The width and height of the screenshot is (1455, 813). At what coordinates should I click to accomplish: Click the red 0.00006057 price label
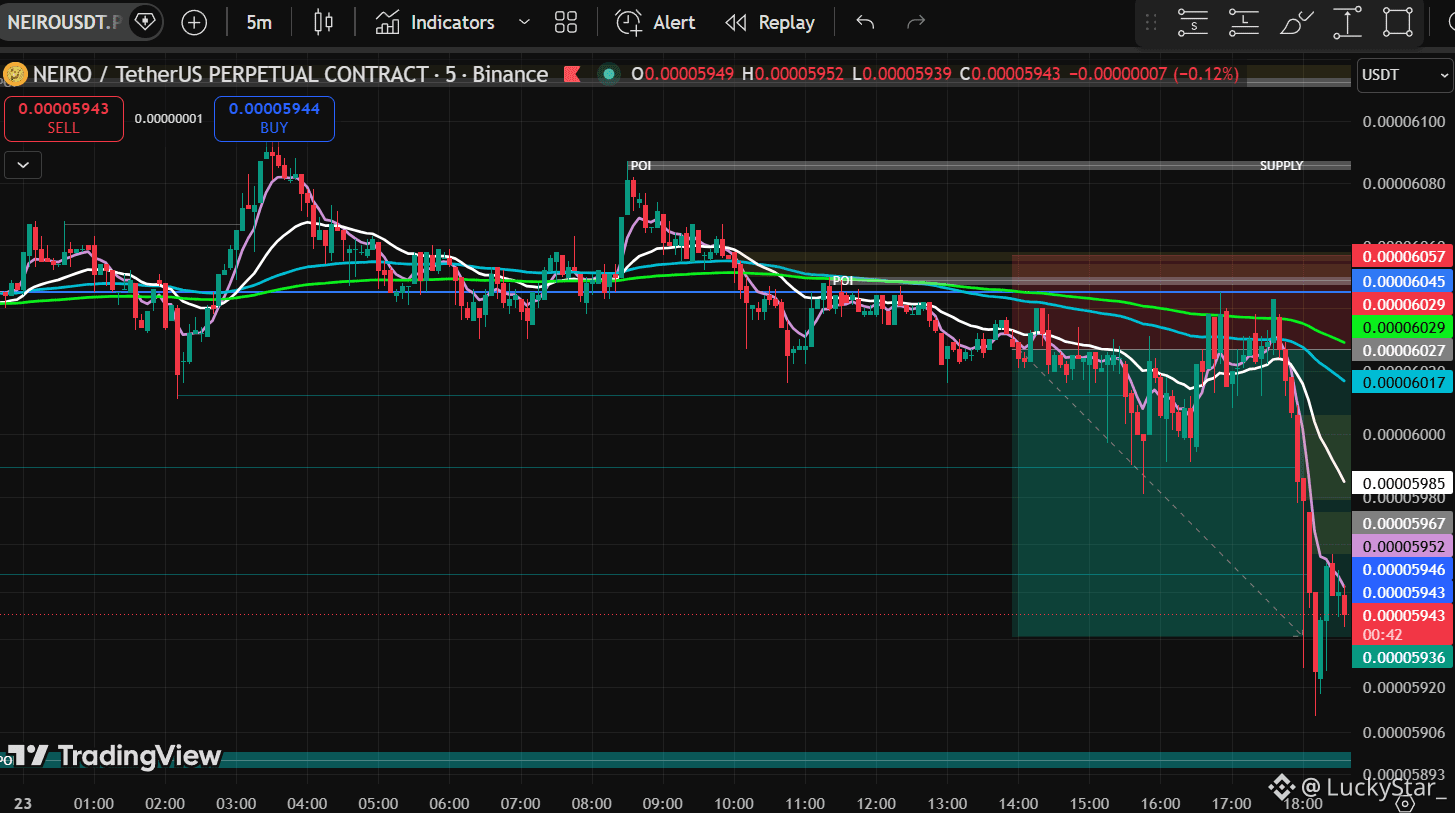tap(1402, 257)
